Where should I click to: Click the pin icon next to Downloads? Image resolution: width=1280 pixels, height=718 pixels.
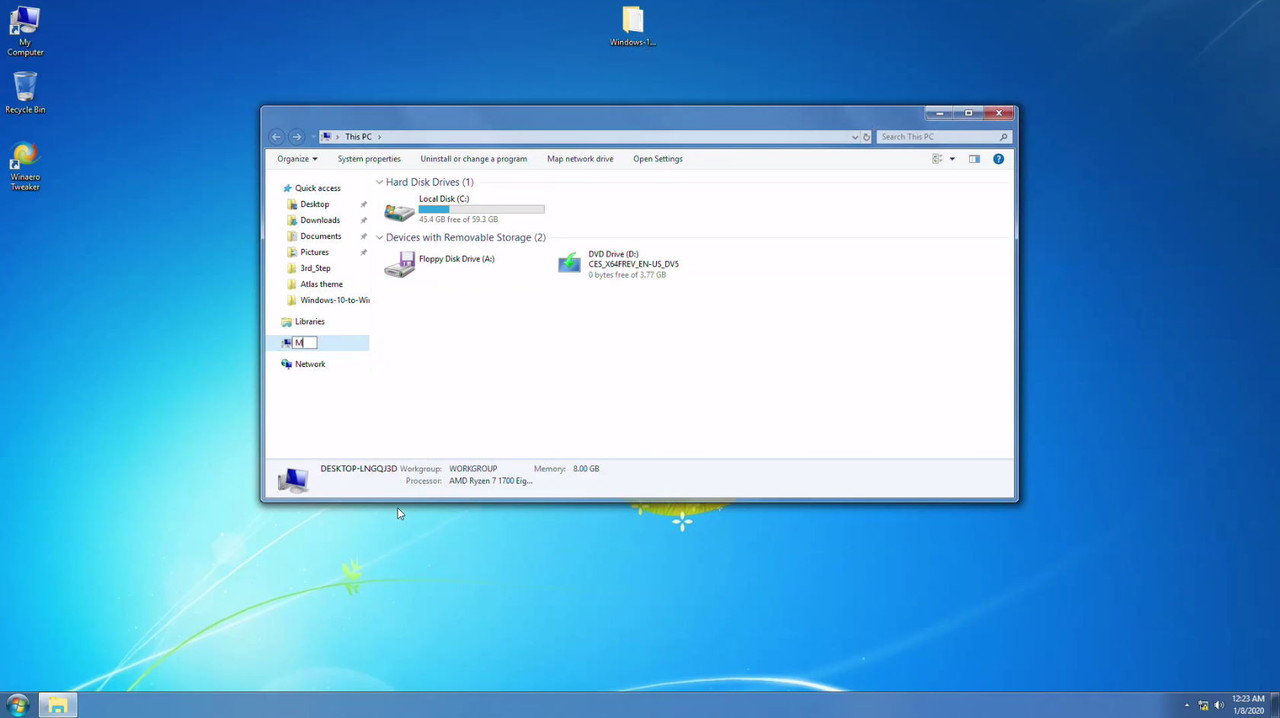point(363,220)
